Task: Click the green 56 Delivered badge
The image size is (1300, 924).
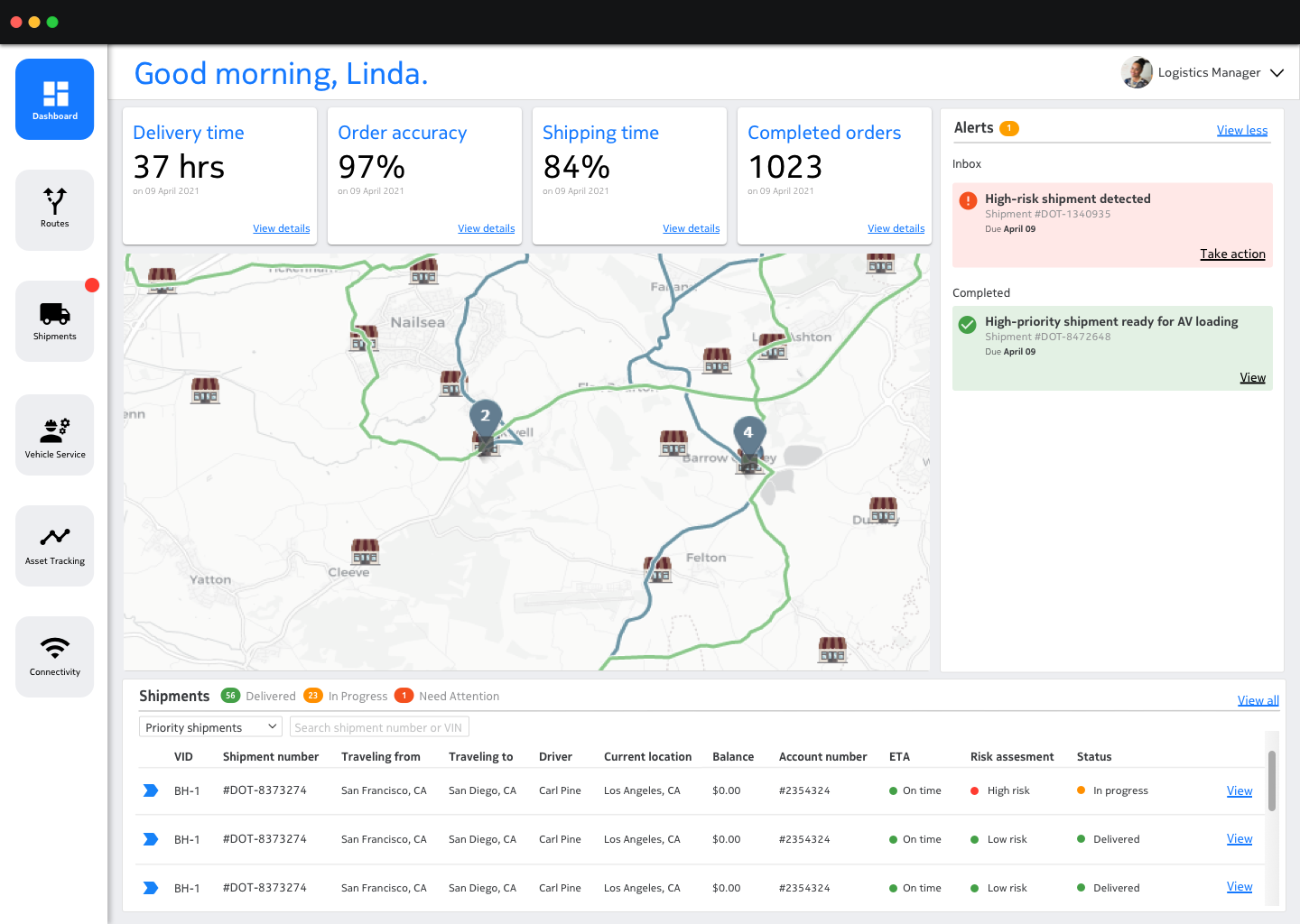Action: click(x=230, y=696)
